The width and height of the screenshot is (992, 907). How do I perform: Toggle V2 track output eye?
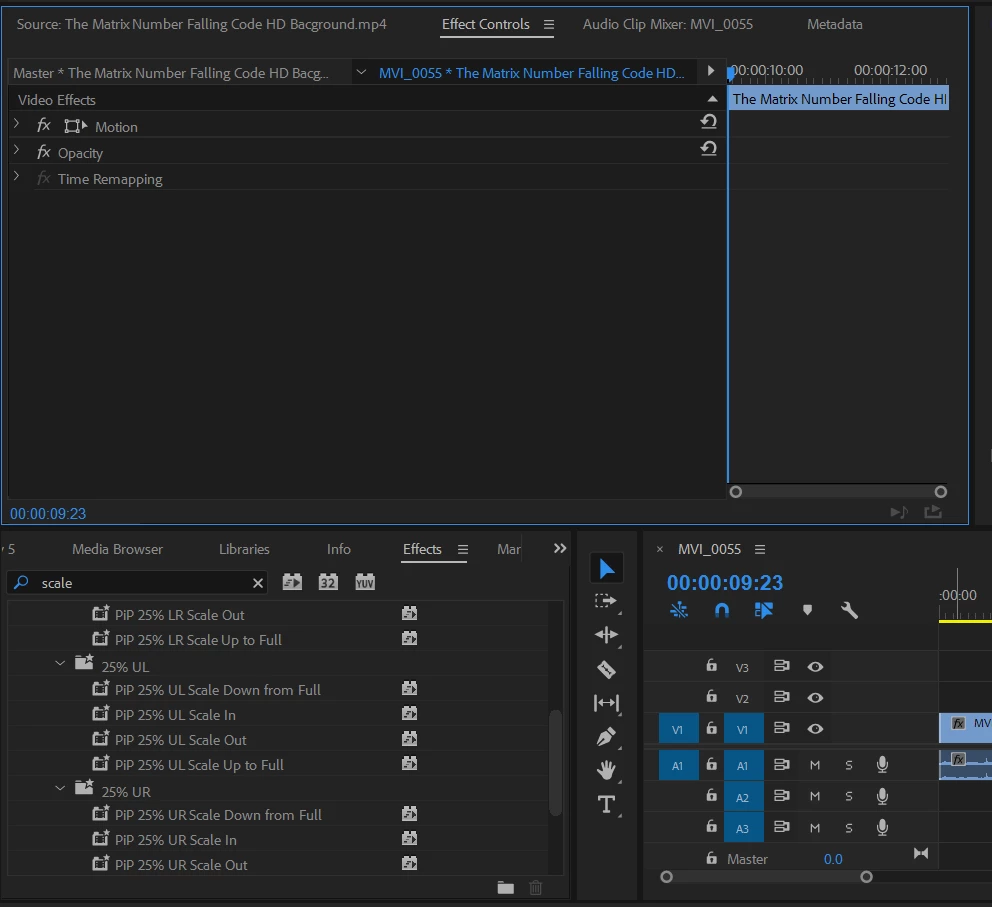coord(815,698)
